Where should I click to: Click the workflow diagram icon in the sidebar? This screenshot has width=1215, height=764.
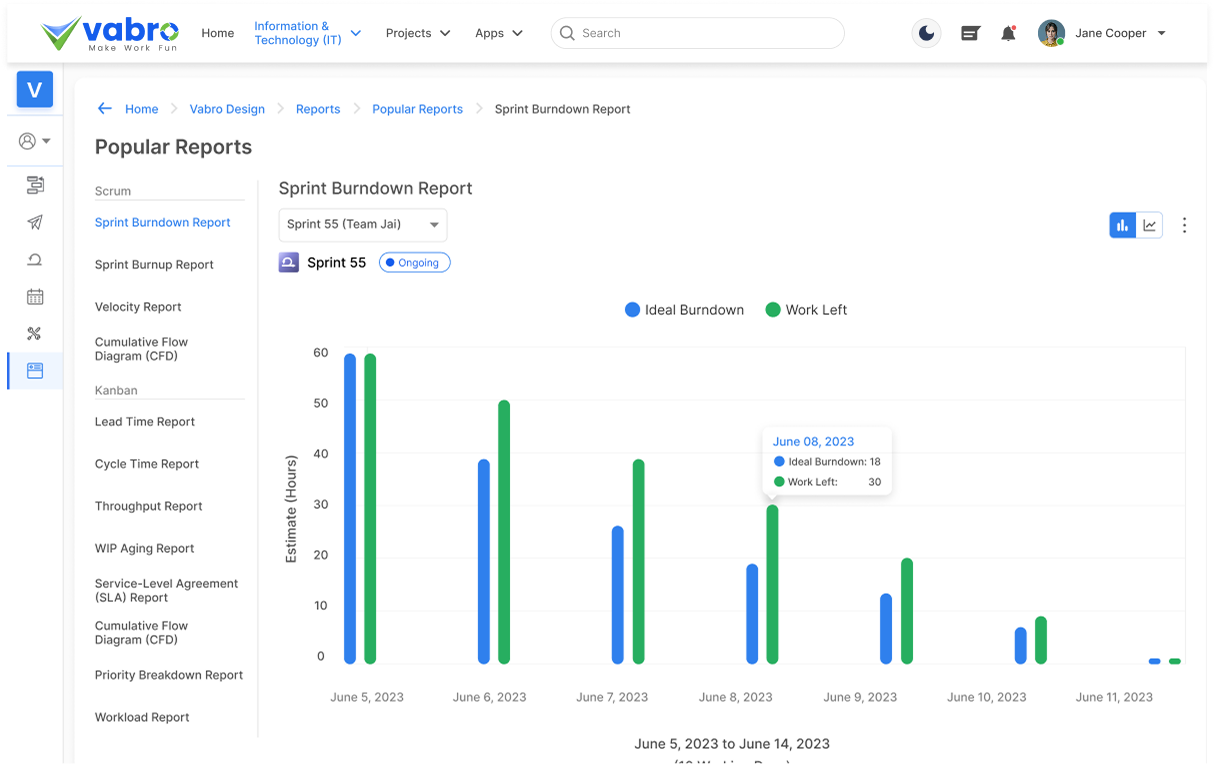34,185
